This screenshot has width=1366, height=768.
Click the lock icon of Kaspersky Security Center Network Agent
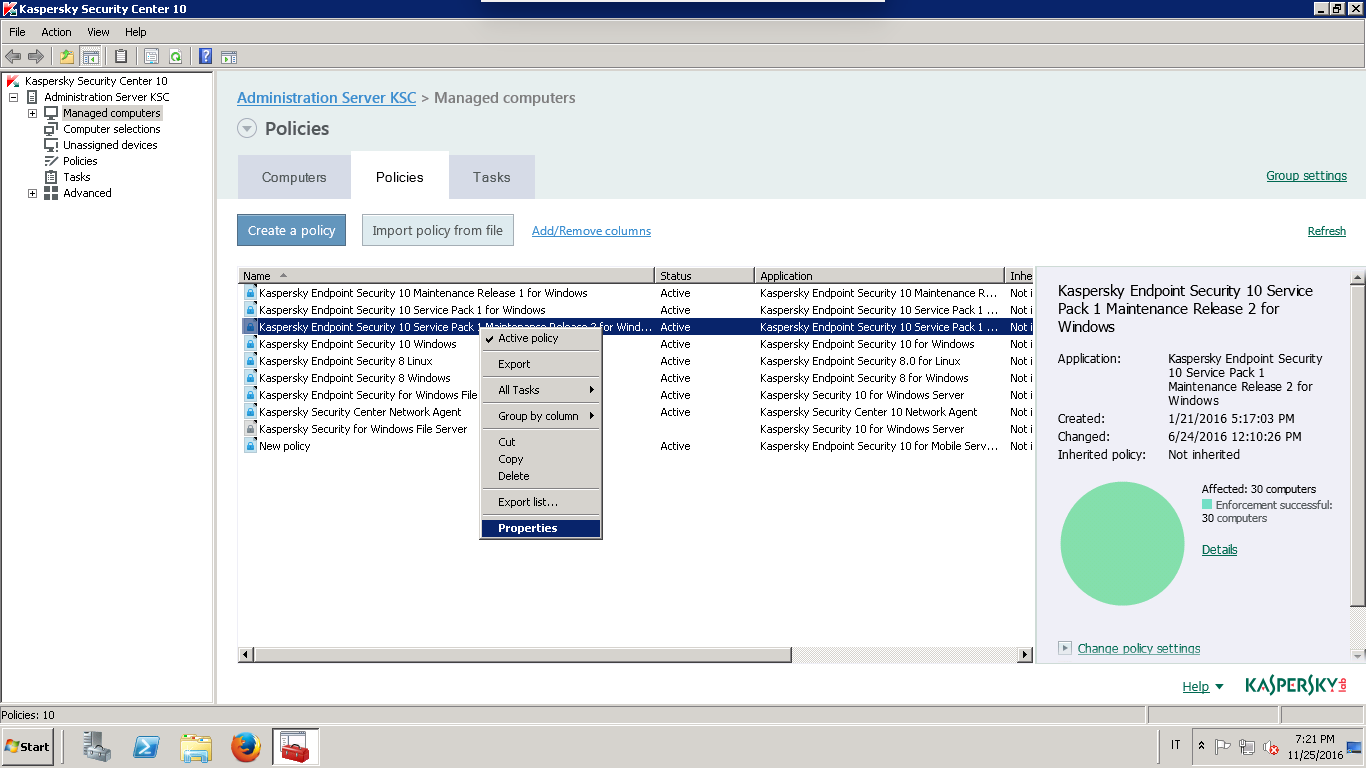tap(251, 412)
